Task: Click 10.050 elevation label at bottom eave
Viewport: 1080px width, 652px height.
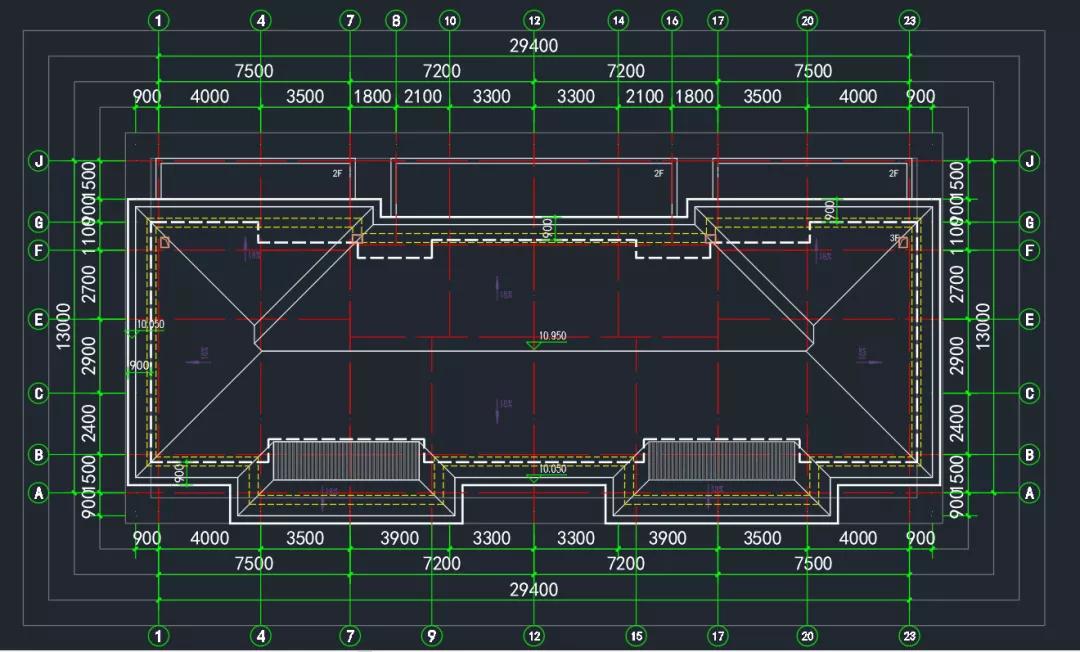Action: 552,469
